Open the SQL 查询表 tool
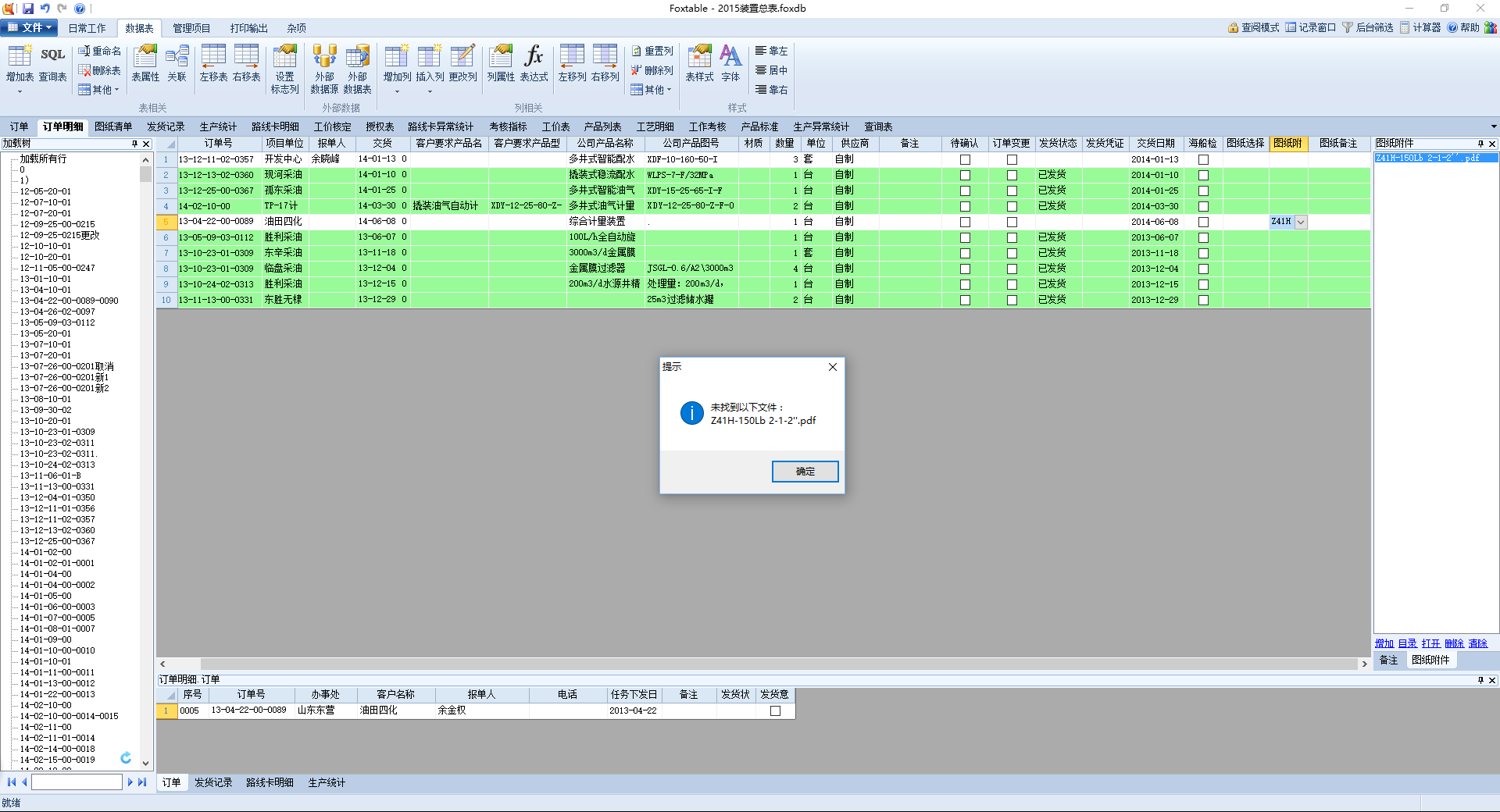Image resolution: width=1500 pixels, height=812 pixels. (x=52, y=63)
